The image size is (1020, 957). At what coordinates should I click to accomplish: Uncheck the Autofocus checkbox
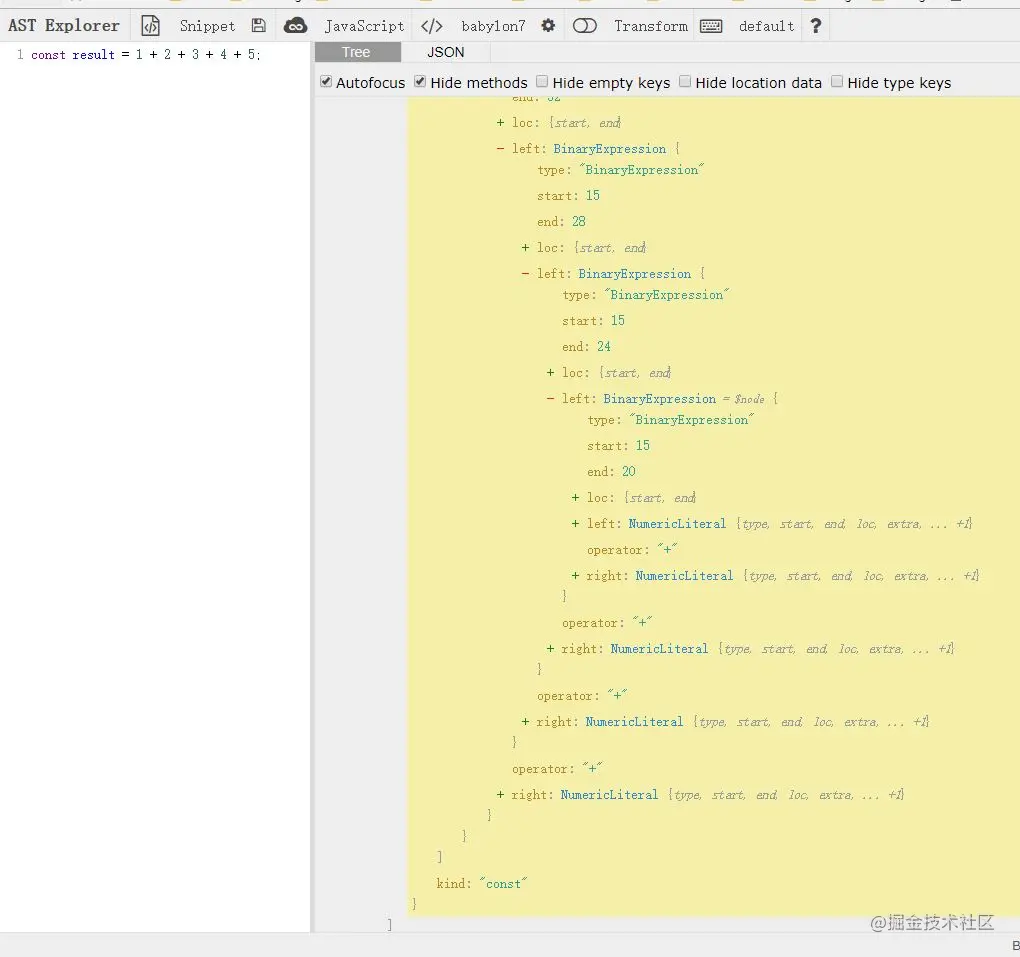(x=326, y=81)
